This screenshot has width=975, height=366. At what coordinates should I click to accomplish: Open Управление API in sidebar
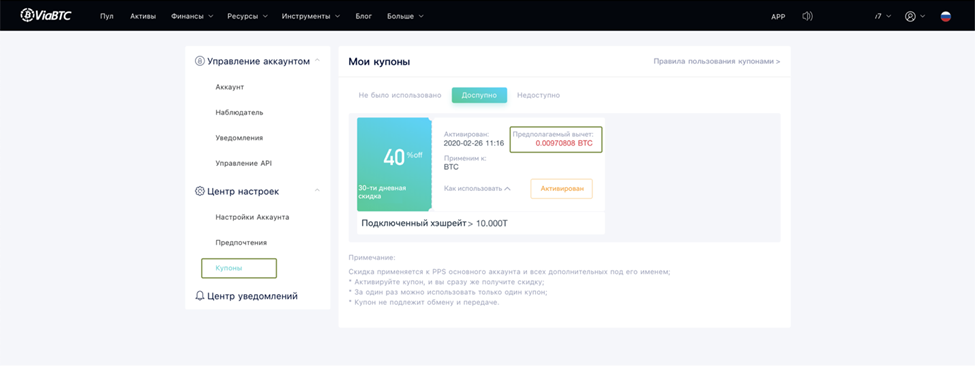(243, 163)
